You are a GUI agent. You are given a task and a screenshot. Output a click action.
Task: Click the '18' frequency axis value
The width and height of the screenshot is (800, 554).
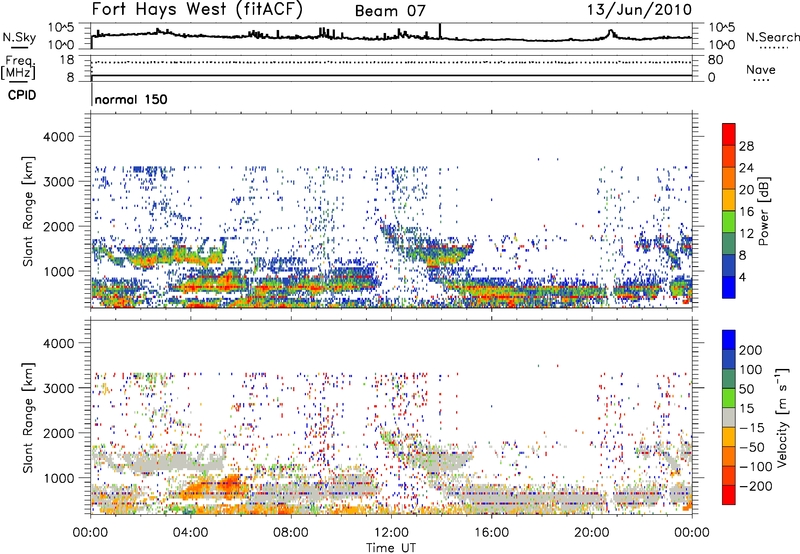coord(67,60)
